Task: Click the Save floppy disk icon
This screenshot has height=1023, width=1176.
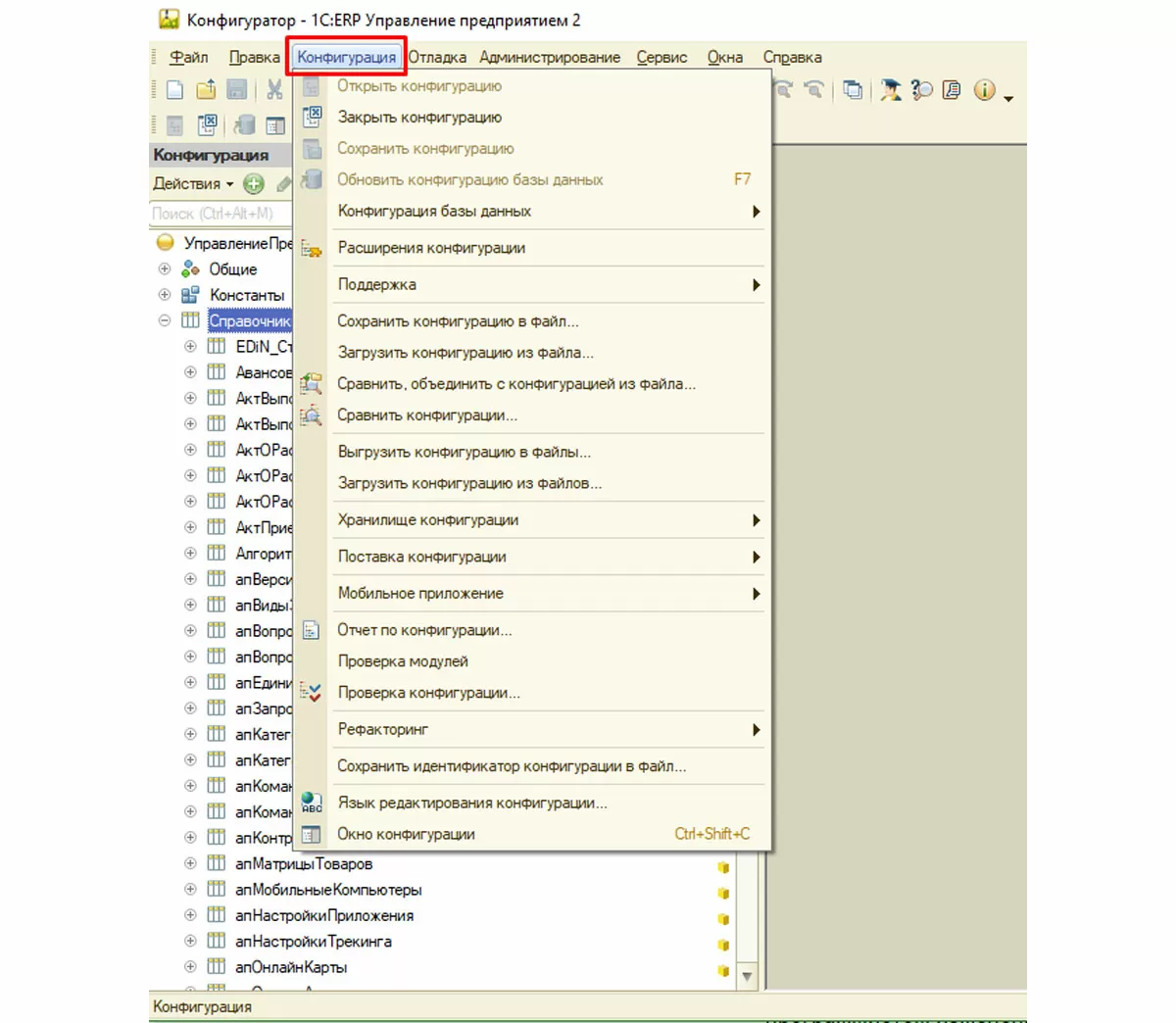Action: pyautogui.click(x=236, y=90)
